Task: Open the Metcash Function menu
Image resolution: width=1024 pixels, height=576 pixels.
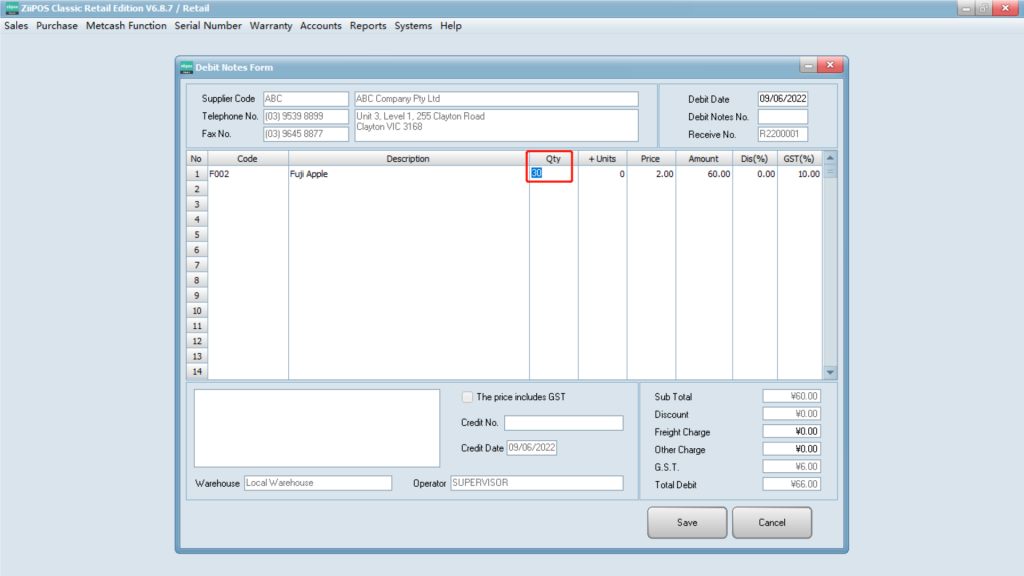Action: [126, 26]
